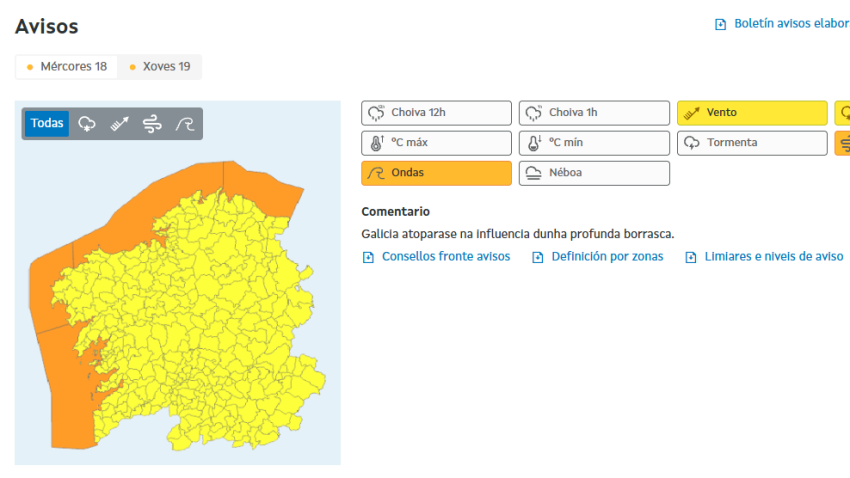Viewport: 850px width, 478px height.
Task: Click the Comentario heading text
Action: coord(395,211)
